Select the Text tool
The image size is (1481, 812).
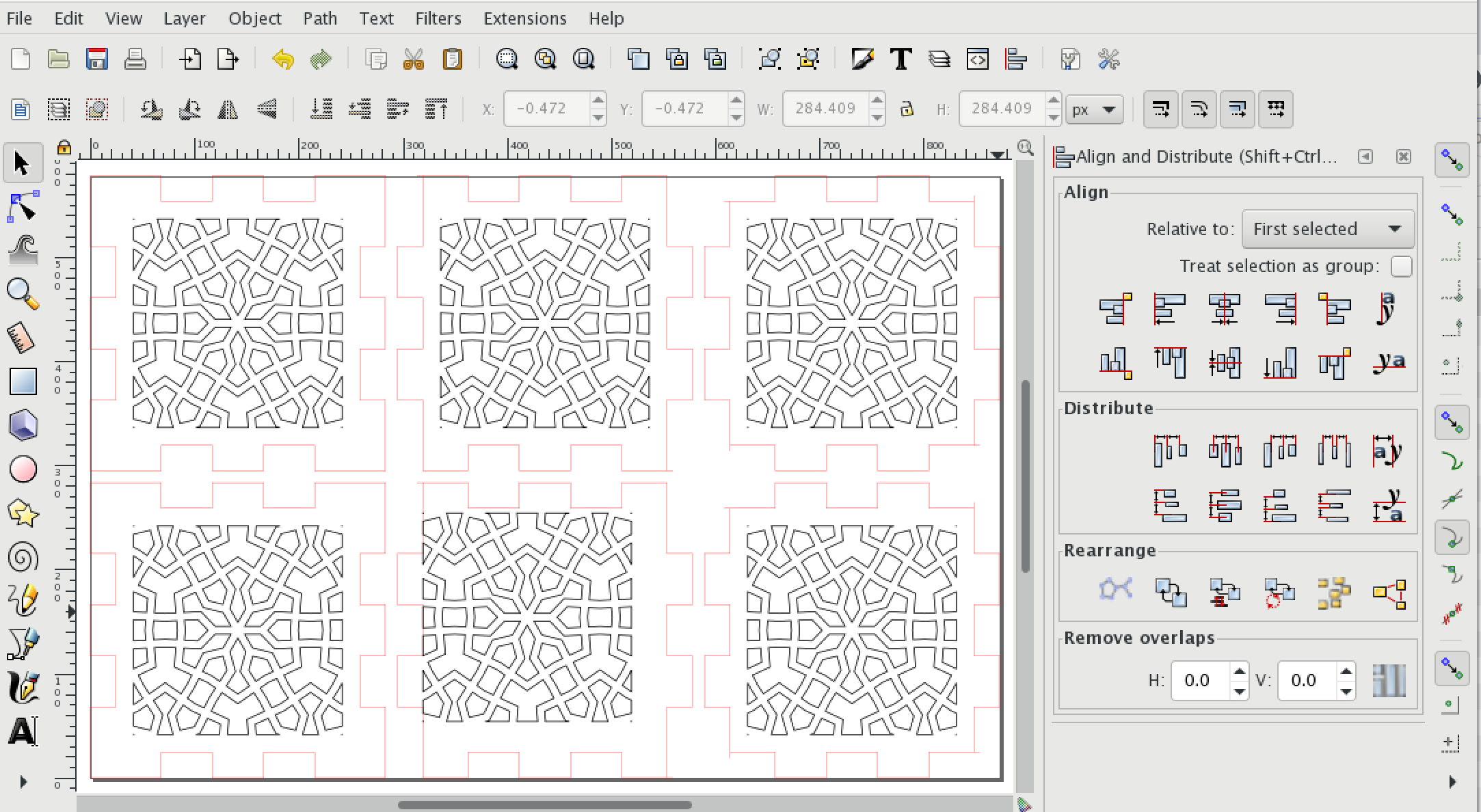(22, 731)
